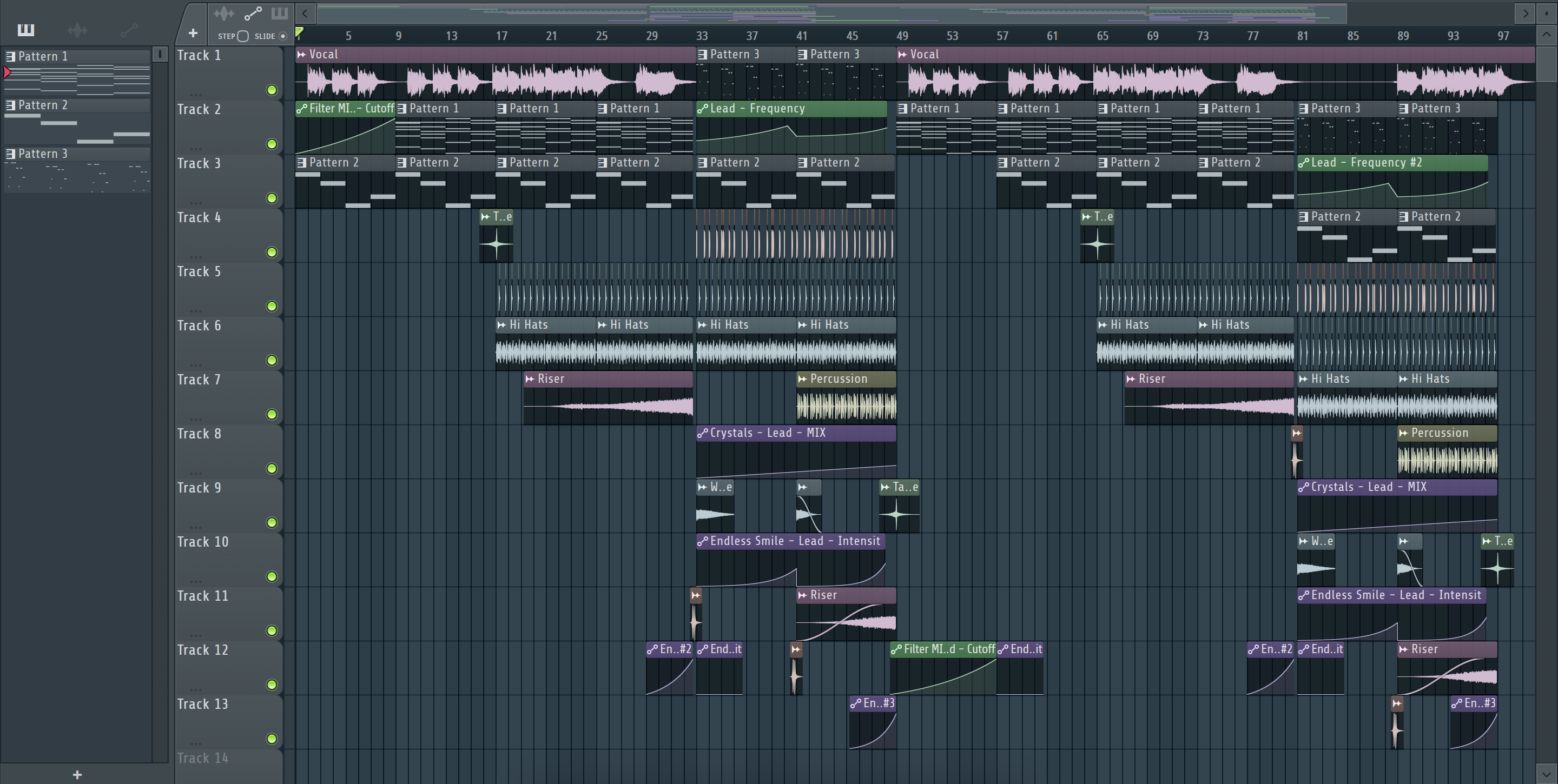1558x784 pixels.
Task: Open the Lead - Frequency #2 clip menu
Action: point(1303,163)
